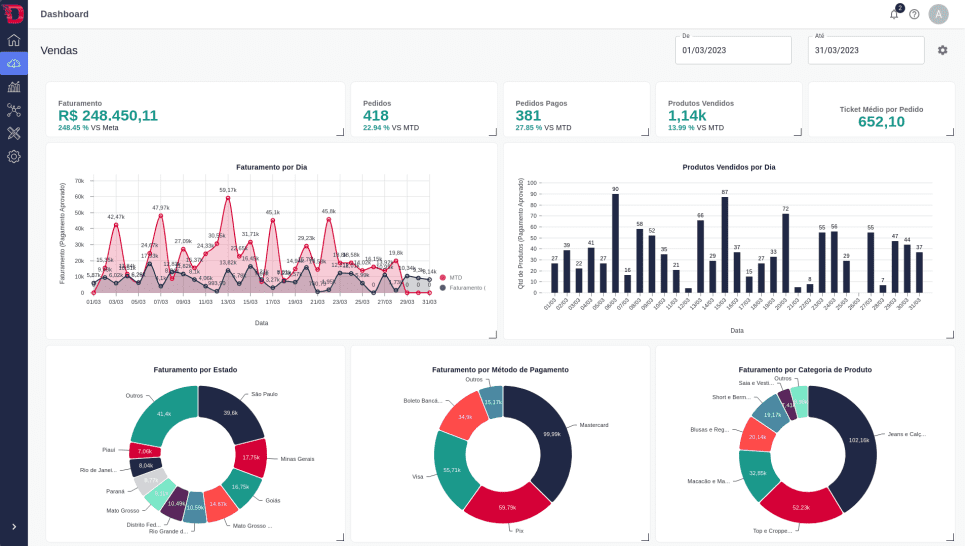
Task: Click the 'Até' end date field
Action: point(865,50)
